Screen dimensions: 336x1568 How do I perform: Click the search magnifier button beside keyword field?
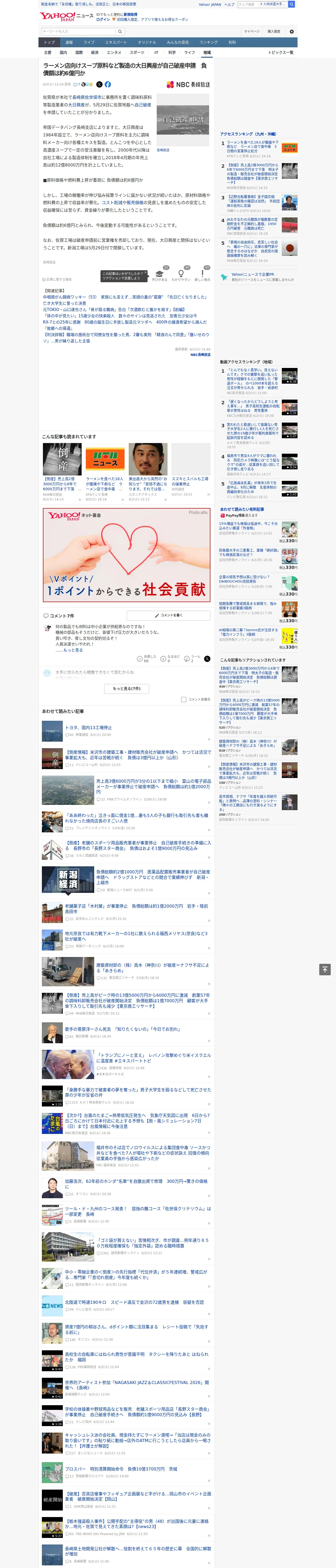(120, 32)
